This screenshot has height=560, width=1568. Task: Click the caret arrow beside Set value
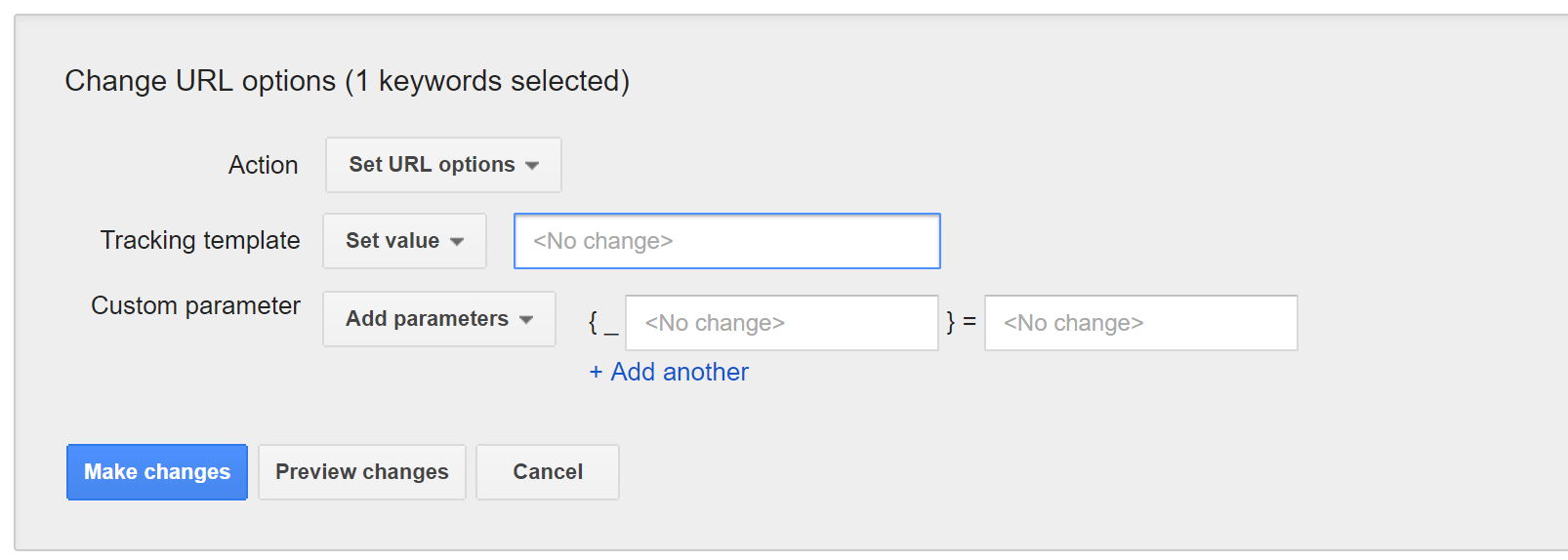(457, 242)
